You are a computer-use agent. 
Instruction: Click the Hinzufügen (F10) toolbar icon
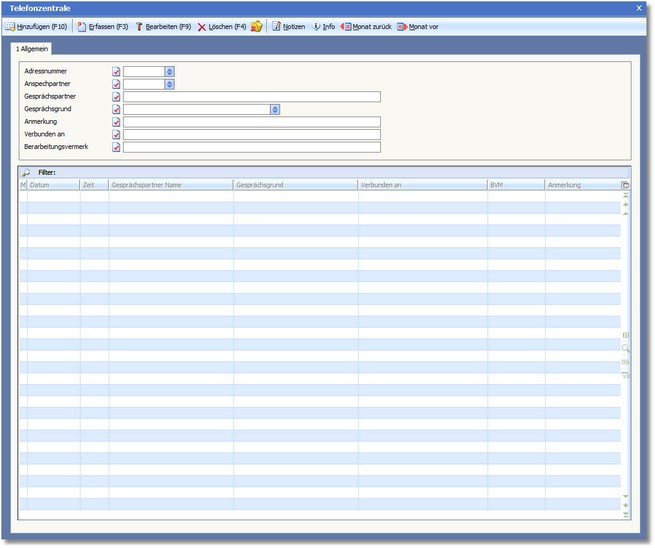click(x=11, y=27)
